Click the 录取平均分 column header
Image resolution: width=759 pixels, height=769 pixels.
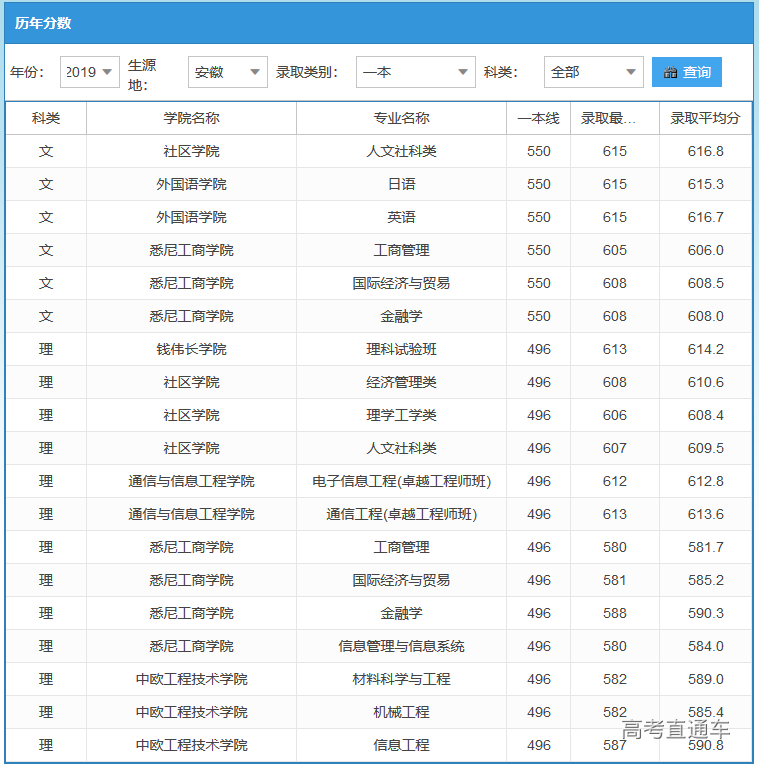(x=705, y=118)
